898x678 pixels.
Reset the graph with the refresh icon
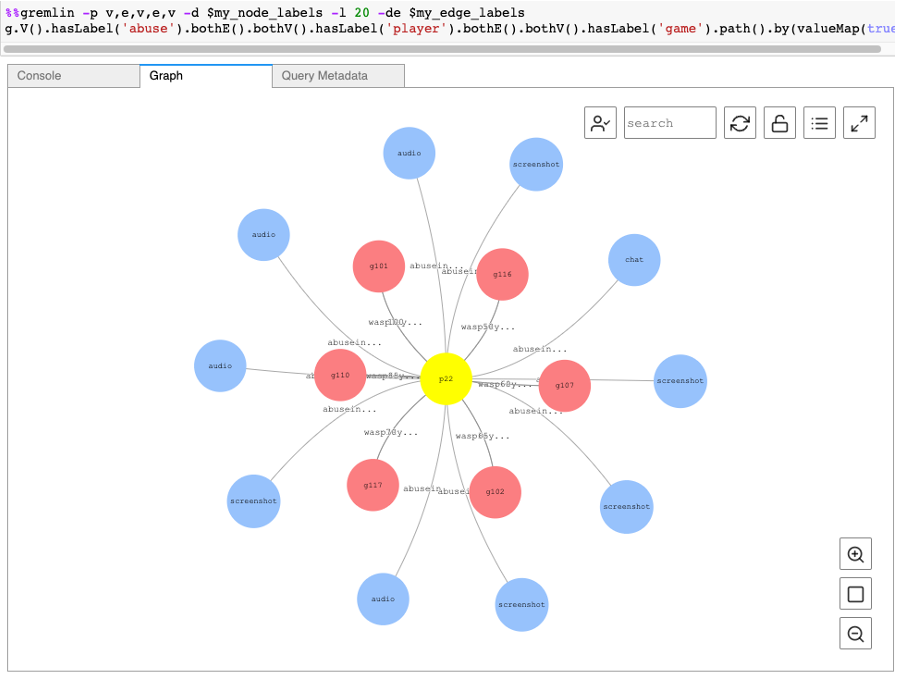[739, 123]
